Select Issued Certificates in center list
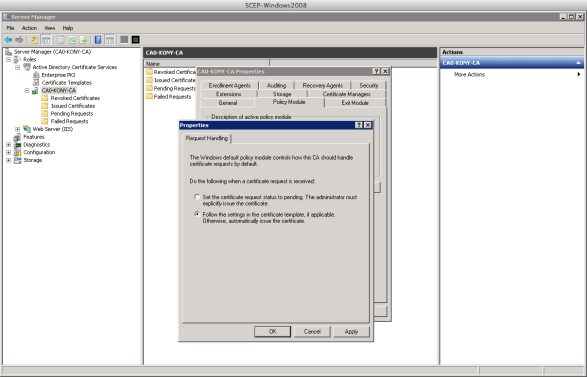The image size is (587, 377). (174, 80)
